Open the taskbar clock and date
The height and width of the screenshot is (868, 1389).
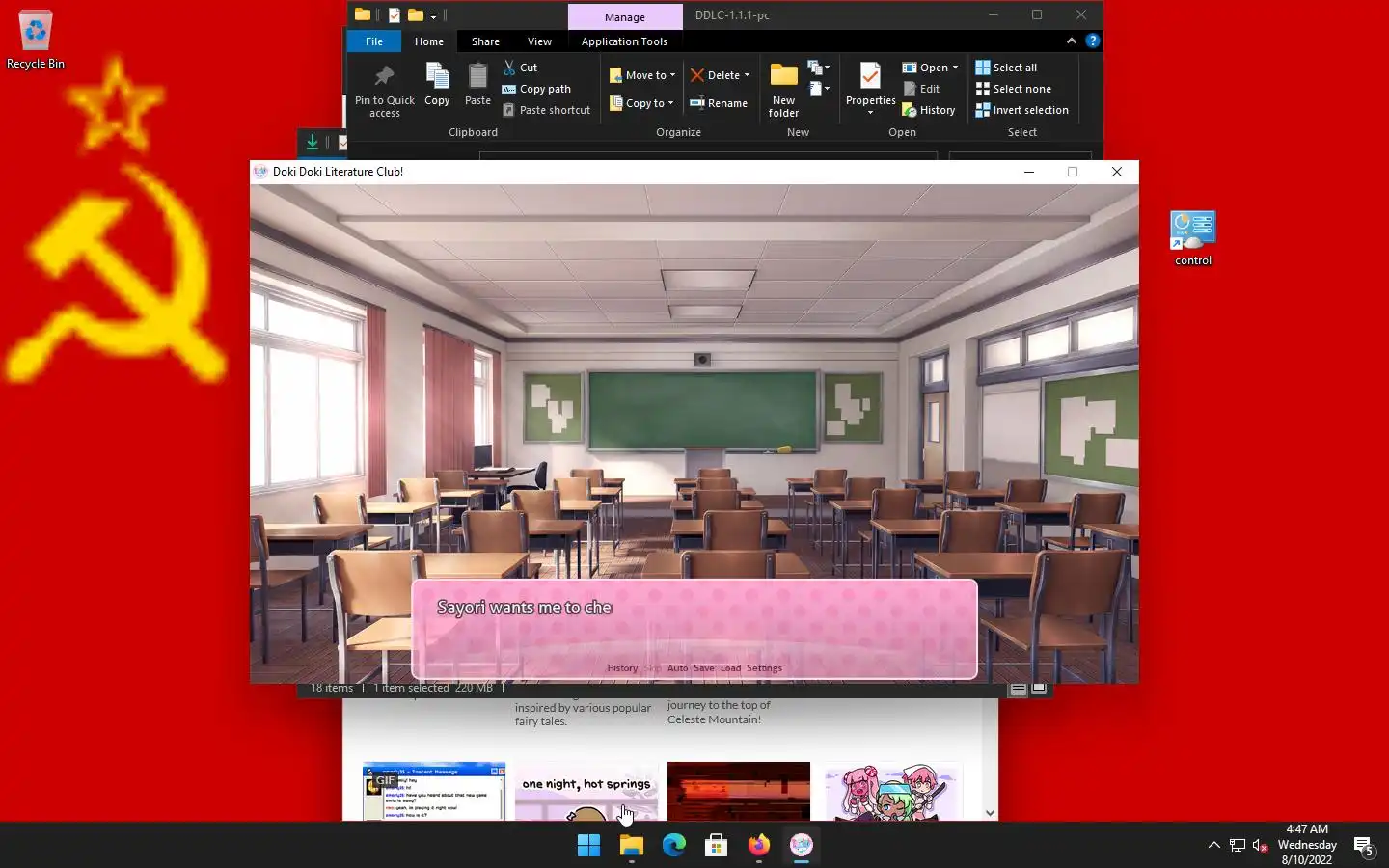tap(1307, 845)
